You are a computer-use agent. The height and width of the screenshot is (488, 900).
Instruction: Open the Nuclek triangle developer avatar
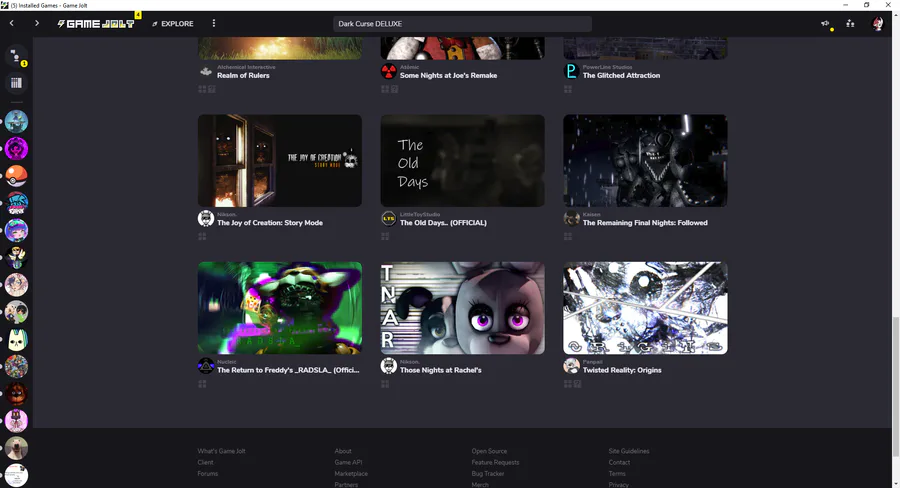(206, 366)
